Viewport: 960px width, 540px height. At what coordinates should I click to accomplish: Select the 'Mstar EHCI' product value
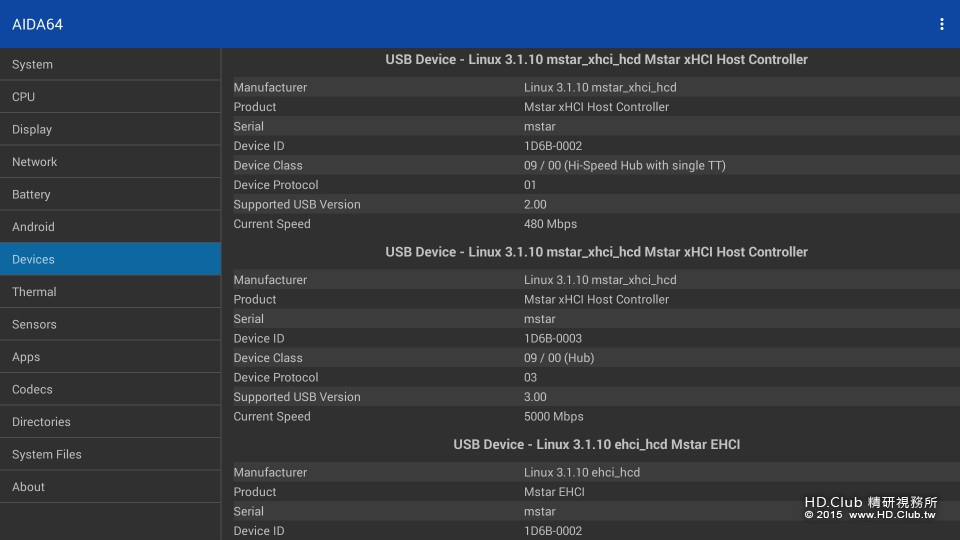coord(554,492)
